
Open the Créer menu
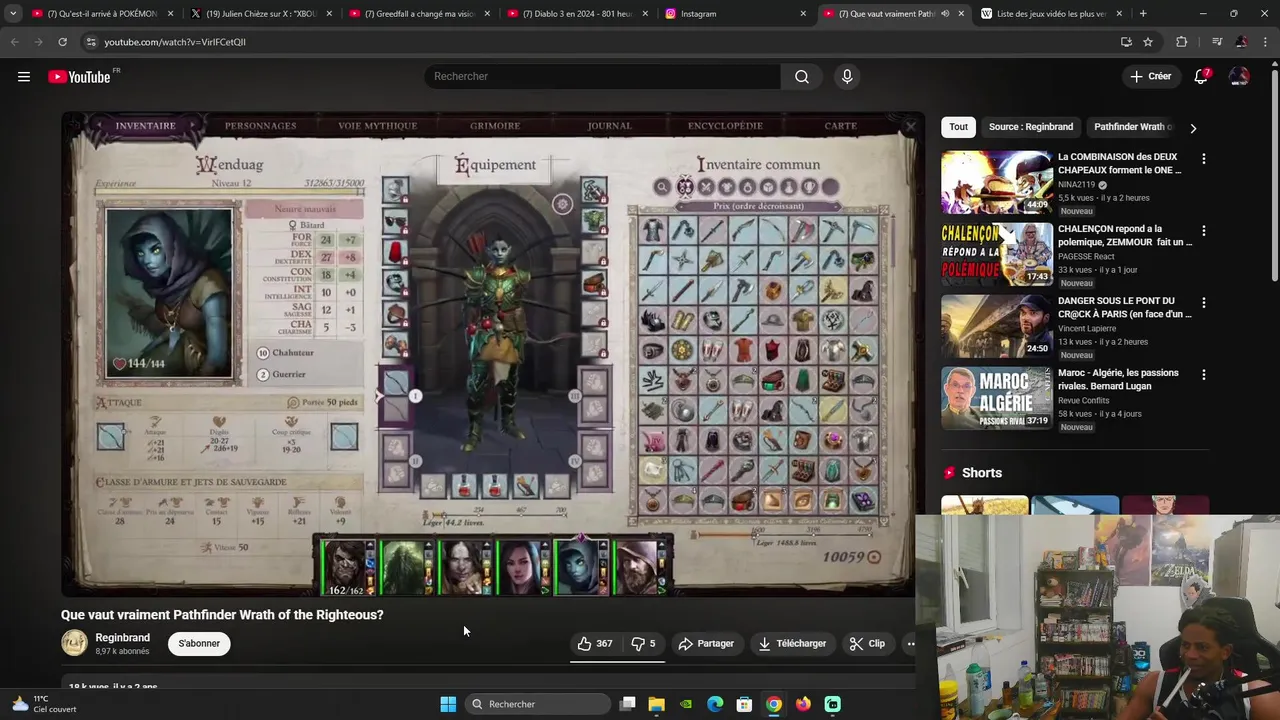tap(1151, 77)
